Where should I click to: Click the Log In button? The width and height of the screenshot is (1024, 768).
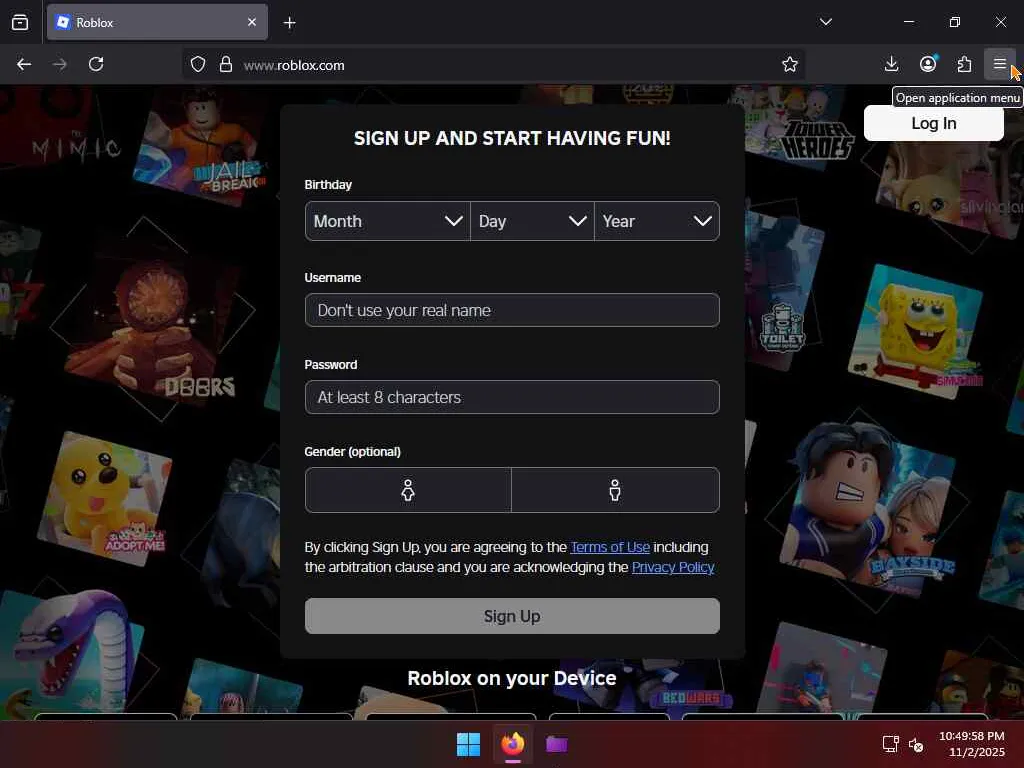point(933,123)
